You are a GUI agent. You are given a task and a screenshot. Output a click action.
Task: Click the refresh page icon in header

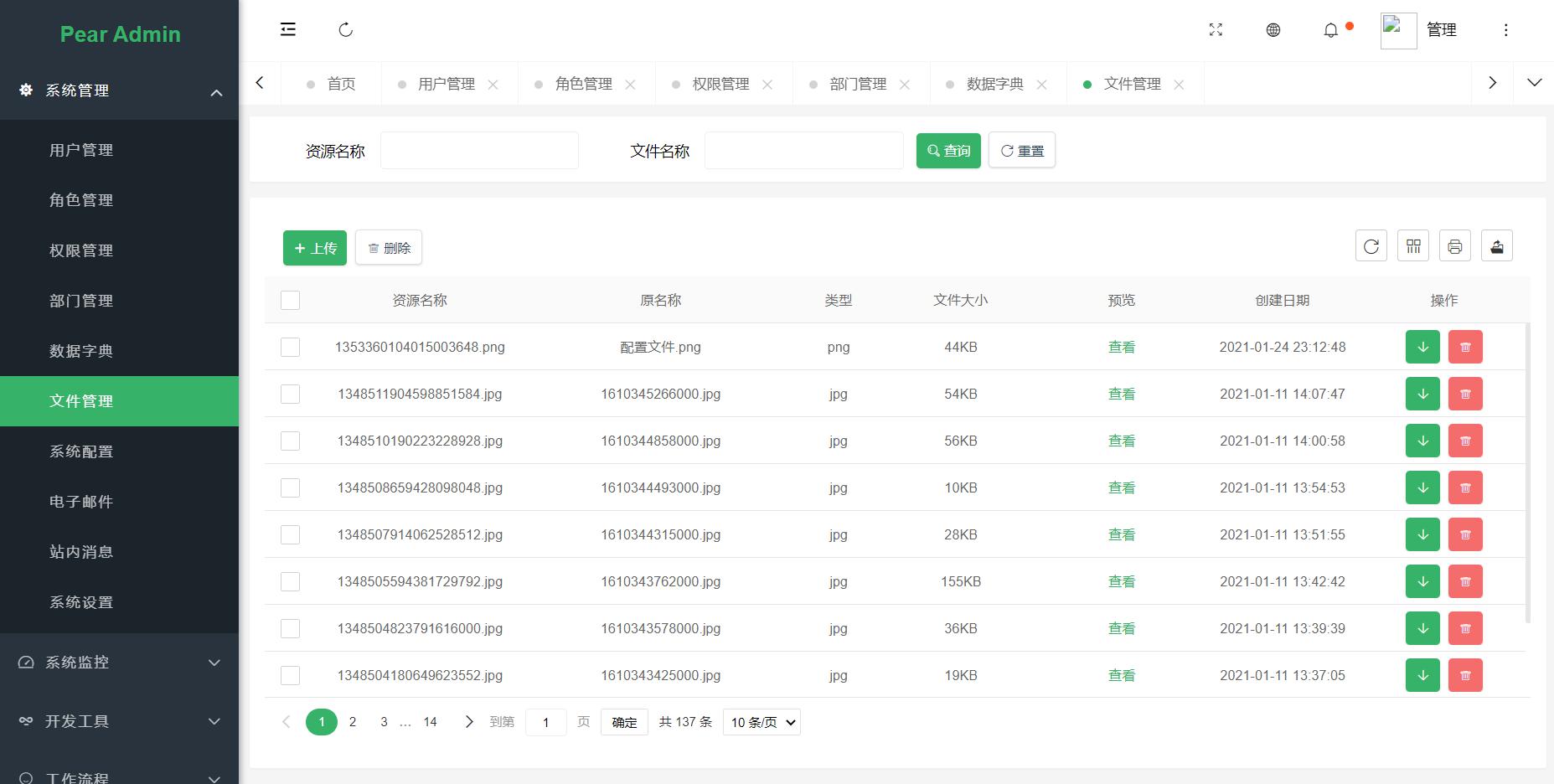click(x=345, y=30)
